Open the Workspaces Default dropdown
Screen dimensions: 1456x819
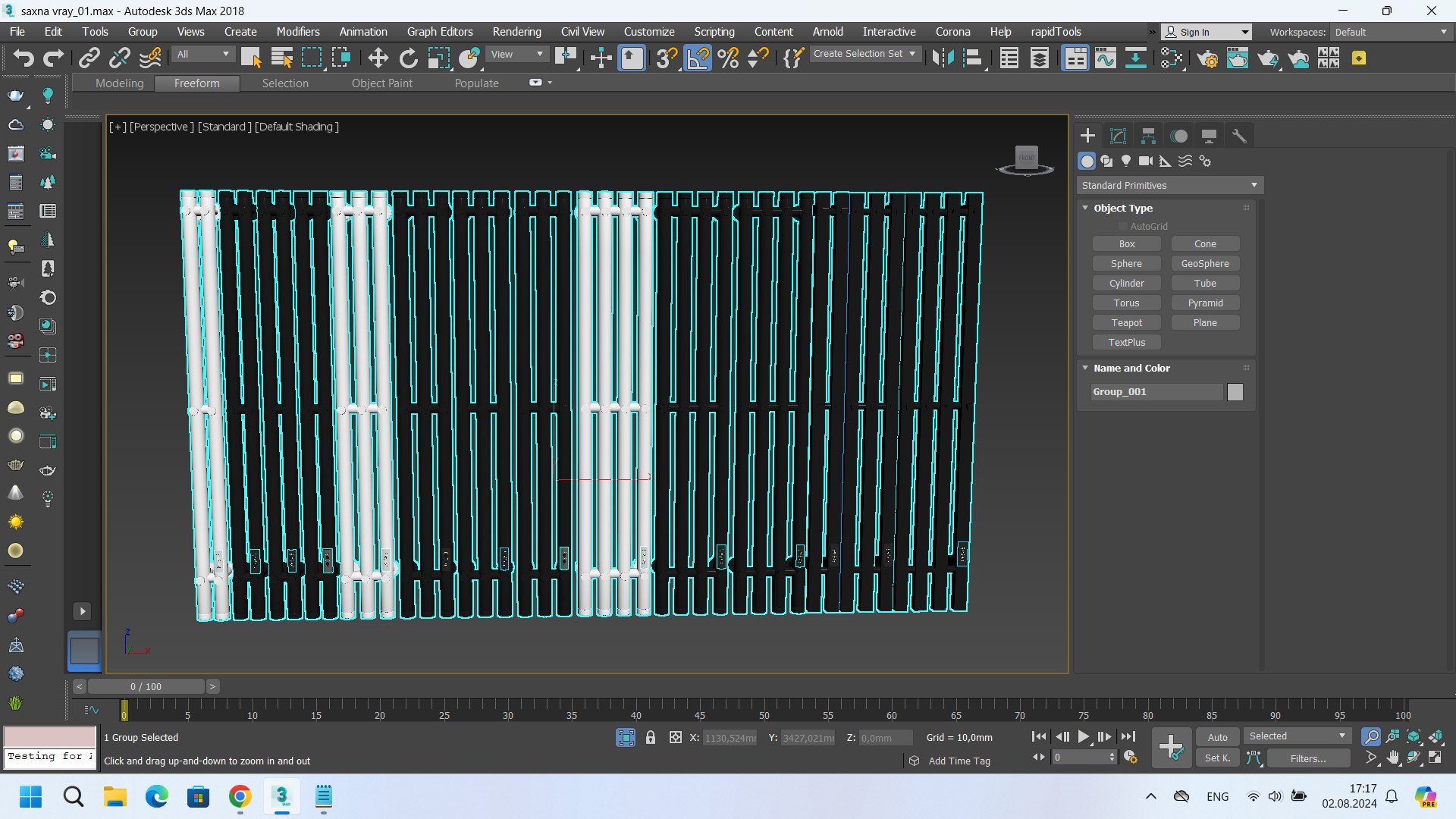(1391, 32)
